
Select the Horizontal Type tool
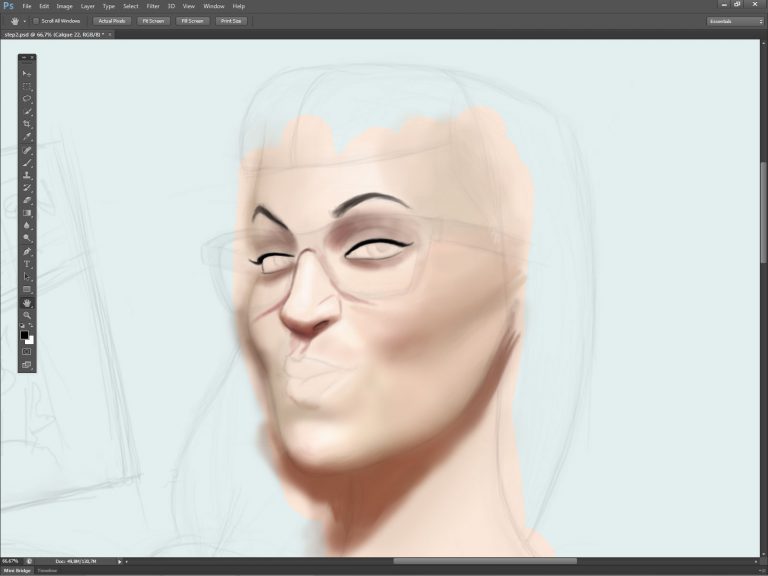point(27,264)
